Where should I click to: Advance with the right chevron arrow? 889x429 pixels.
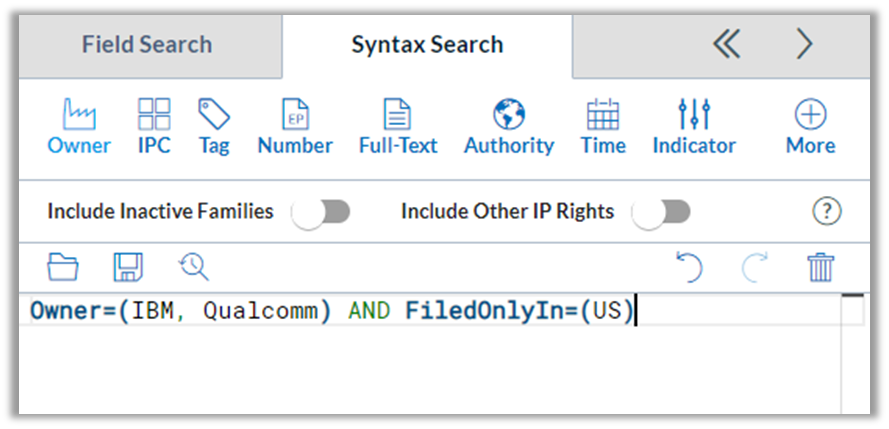805,44
